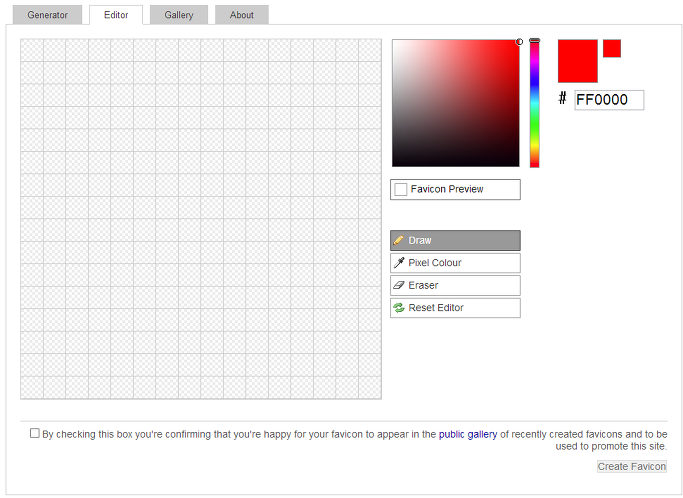Click the Favicon Preview thumbnail box
This screenshot has height=498, width=683.
pyautogui.click(x=401, y=190)
